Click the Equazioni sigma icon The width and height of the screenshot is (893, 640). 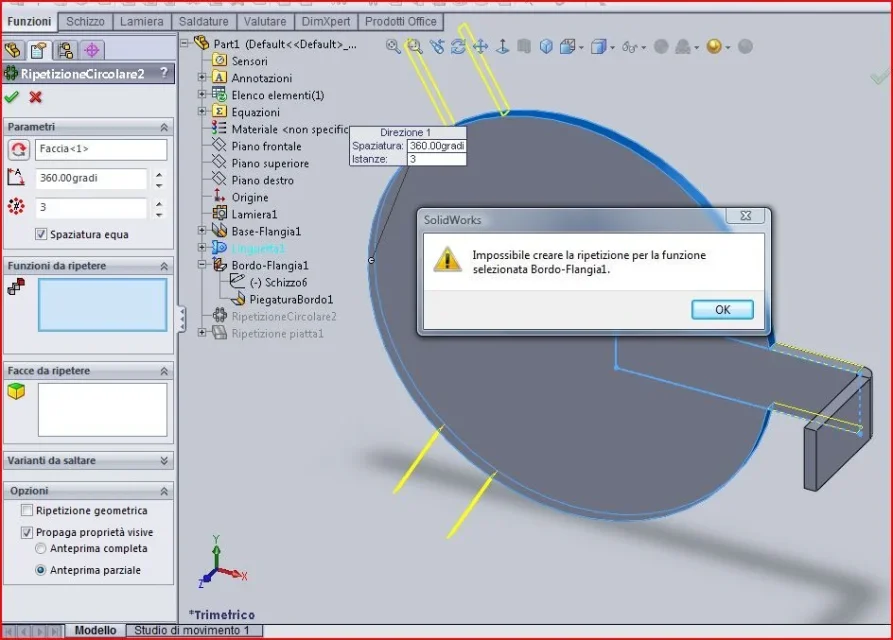click(219, 111)
